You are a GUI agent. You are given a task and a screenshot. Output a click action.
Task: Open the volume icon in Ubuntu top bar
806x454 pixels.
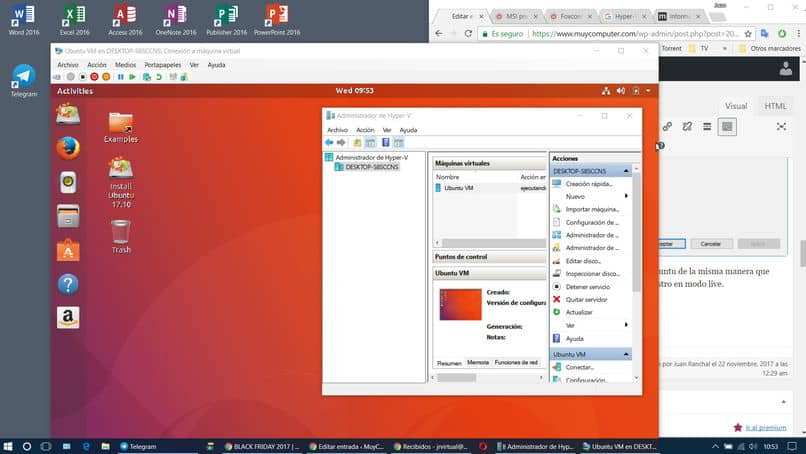click(x=621, y=91)
